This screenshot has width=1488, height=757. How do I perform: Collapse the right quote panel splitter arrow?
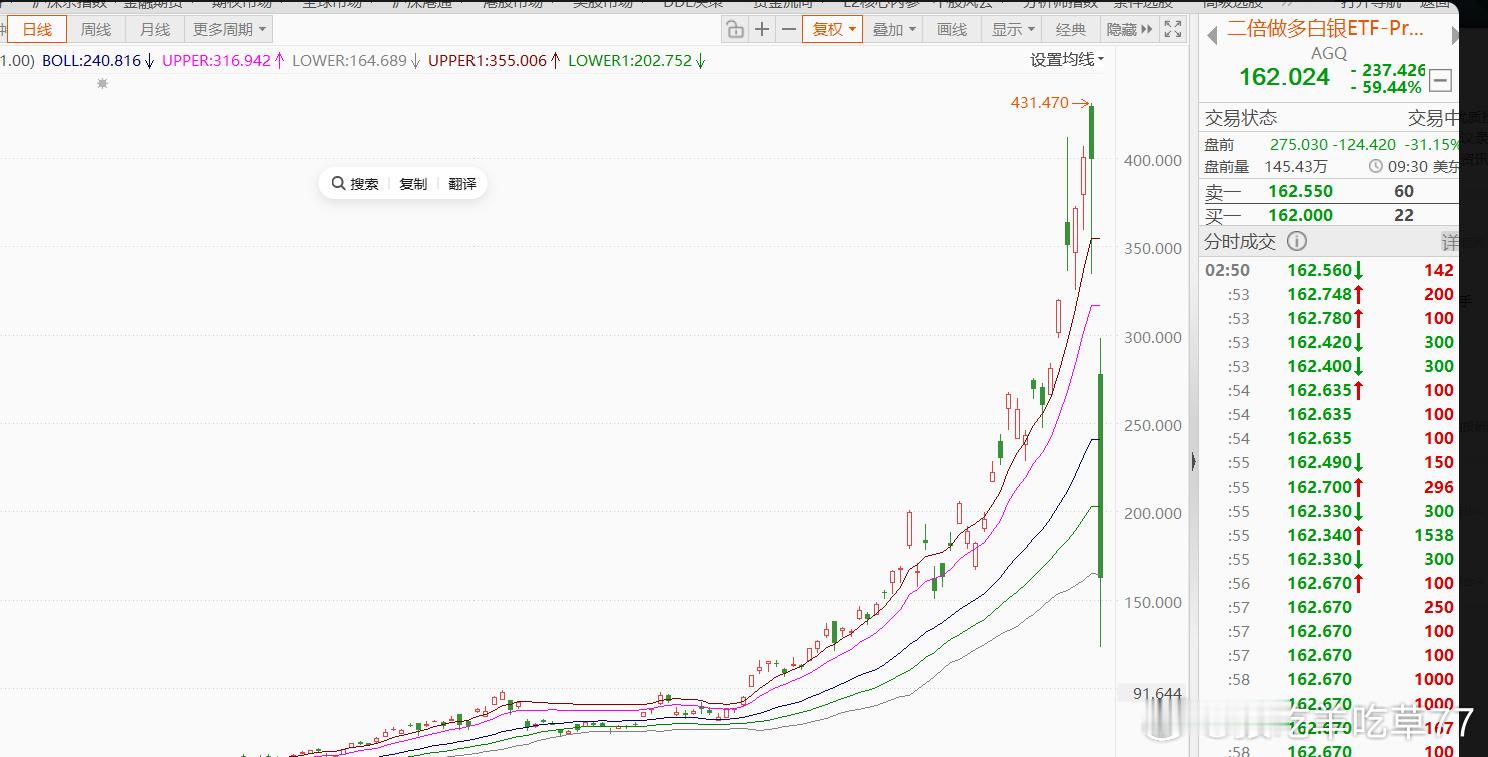pyautogui.click(x=1192, y=461)
